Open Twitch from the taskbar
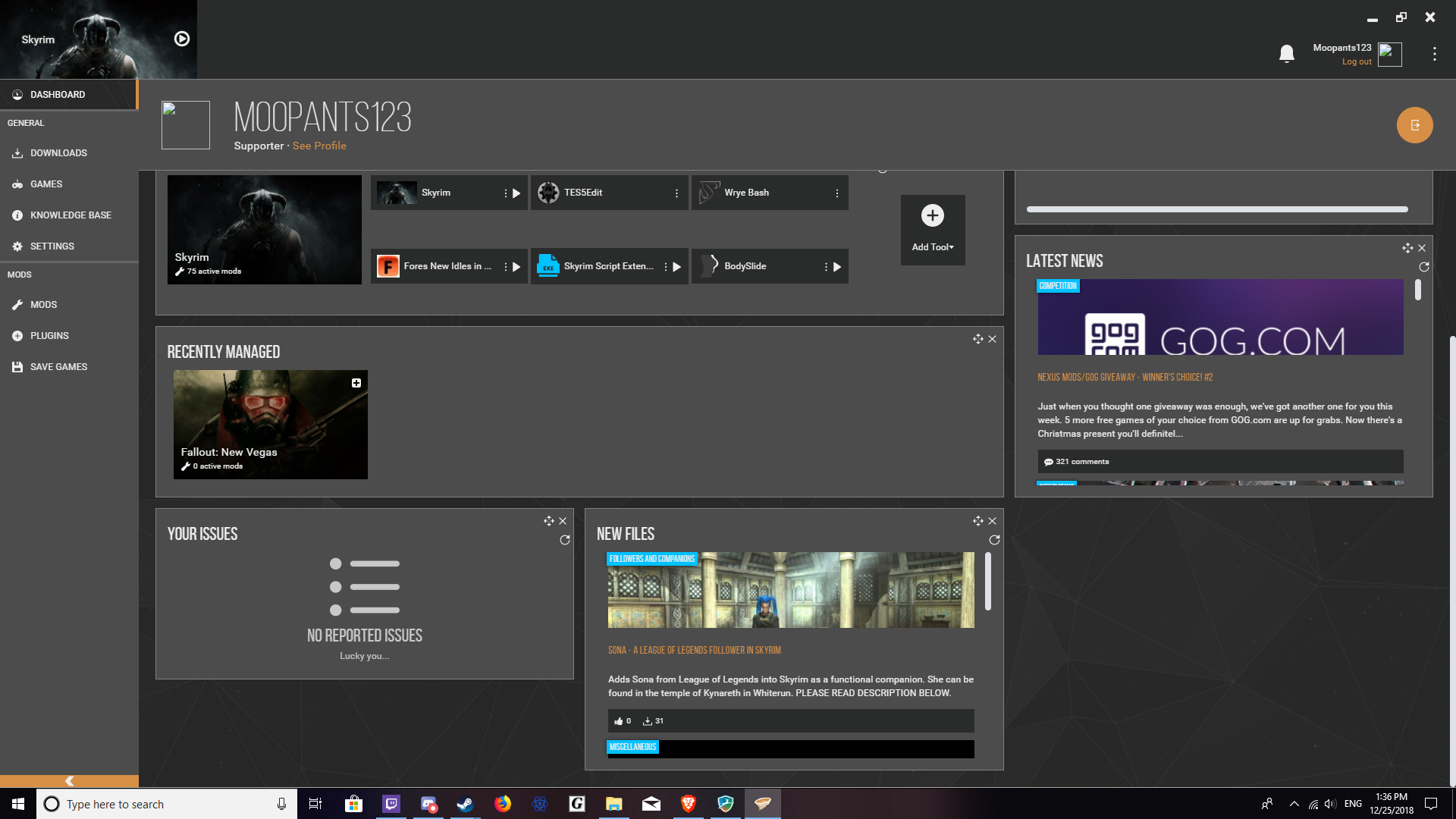This screenshot has height=819, width=1456. [391, 804]
